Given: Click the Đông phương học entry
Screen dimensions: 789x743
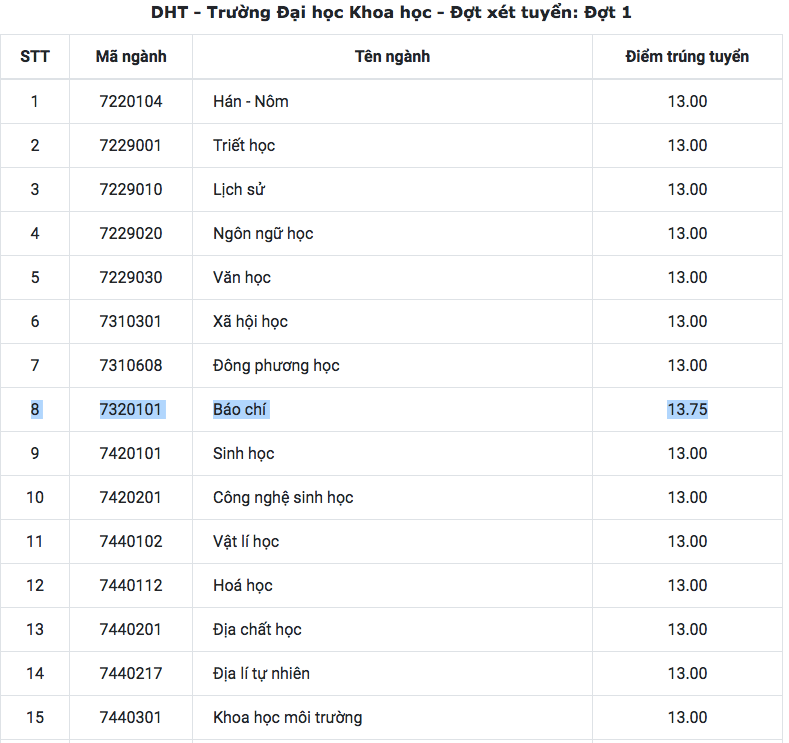Looking at the screenshot, I should point(276,365).
